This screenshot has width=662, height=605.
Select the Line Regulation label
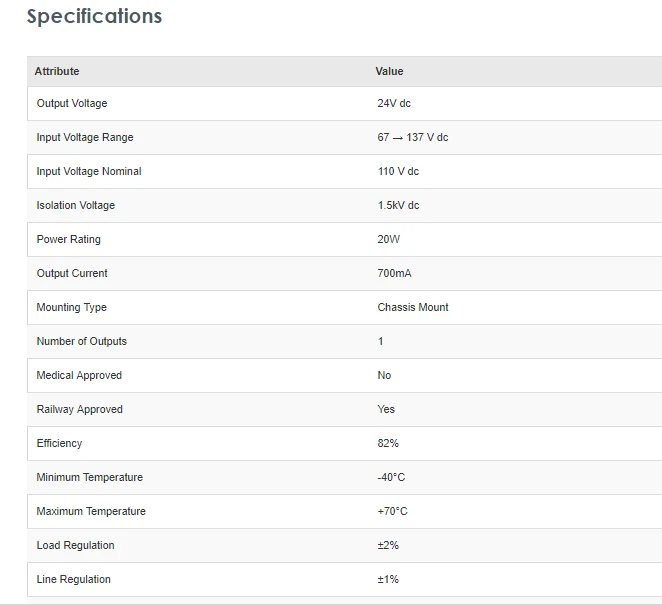tap(74, 579)
